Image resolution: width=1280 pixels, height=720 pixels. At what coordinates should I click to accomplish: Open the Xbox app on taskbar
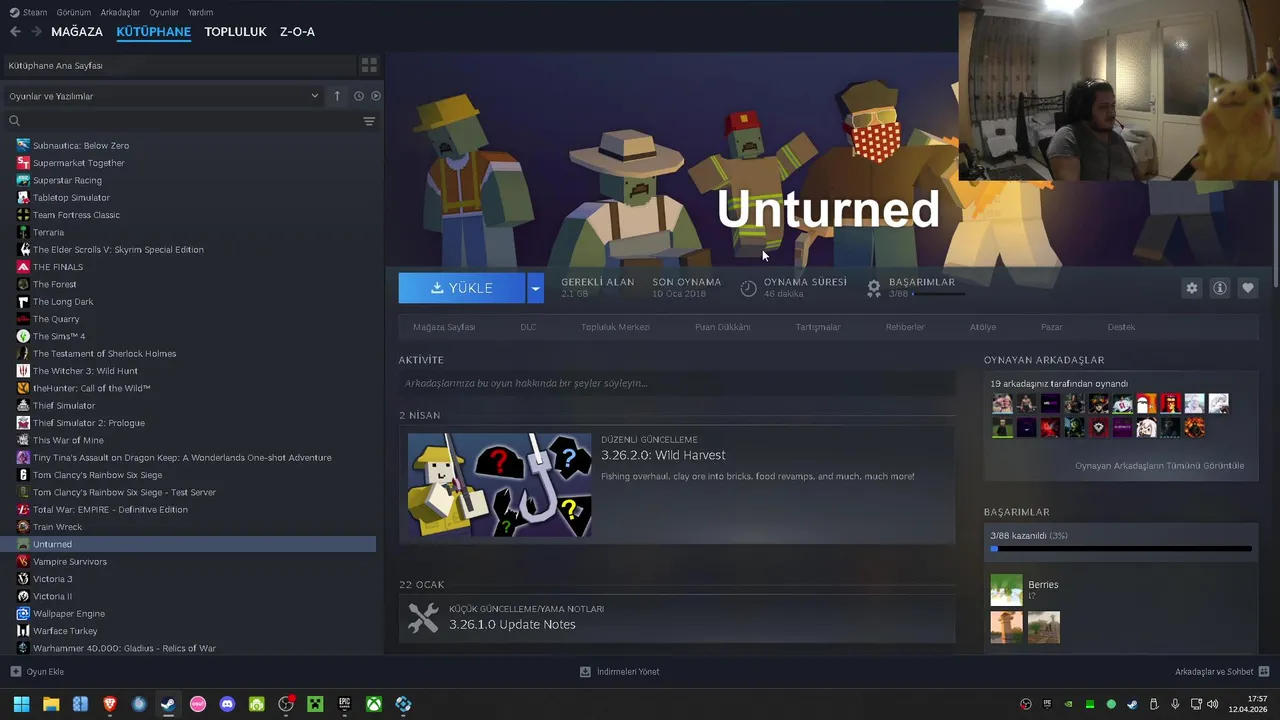pyautogui.click(x=374, y=704)
